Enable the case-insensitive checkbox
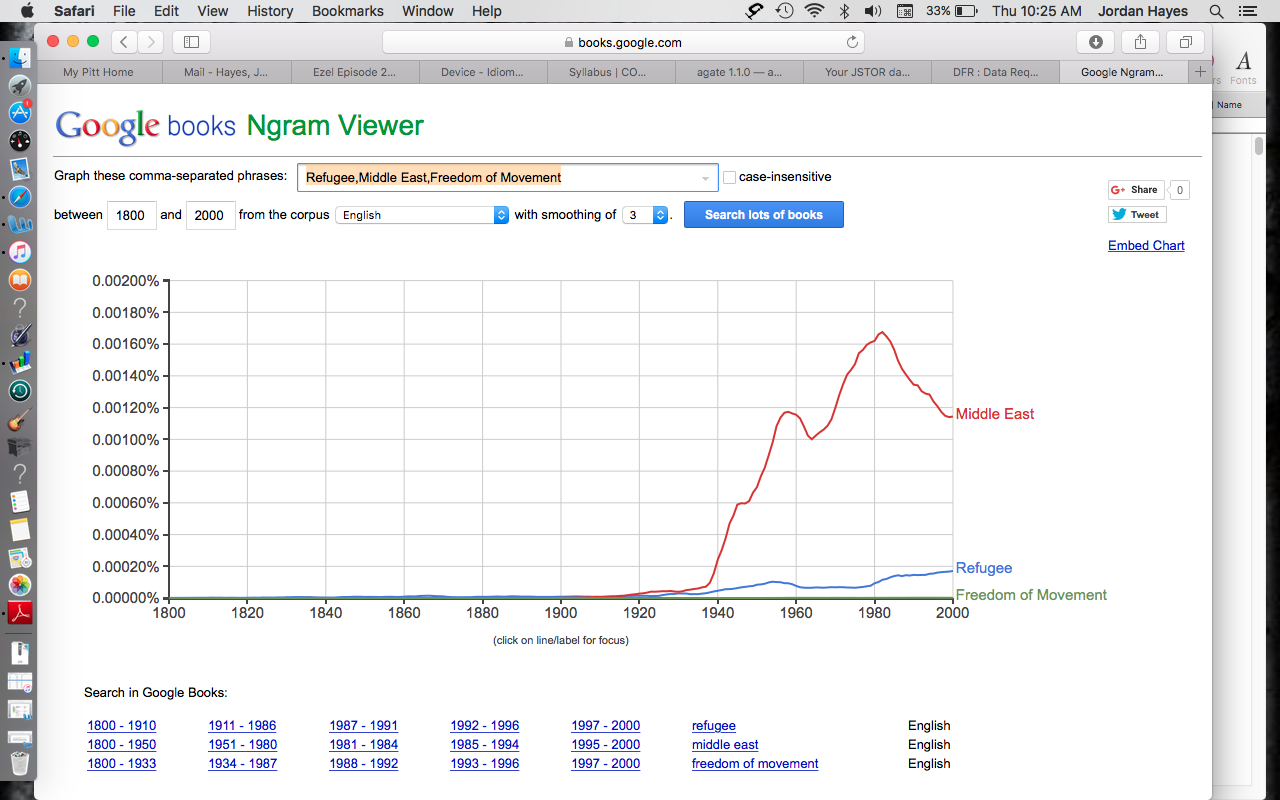Screen dimensions: 1280x800 click(x=729, y=177)
